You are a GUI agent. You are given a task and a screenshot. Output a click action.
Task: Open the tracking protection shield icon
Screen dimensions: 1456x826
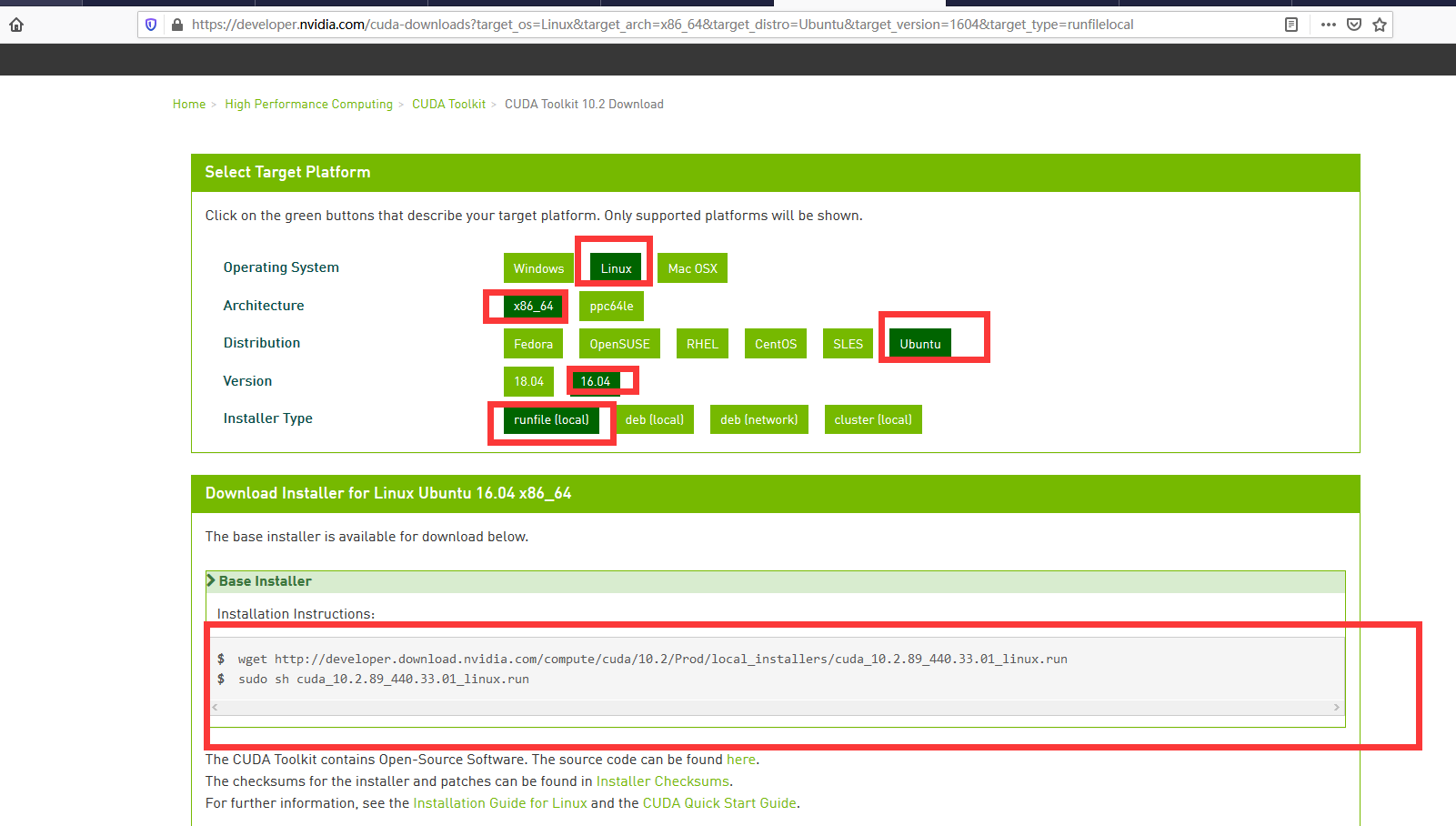[151, 25]
